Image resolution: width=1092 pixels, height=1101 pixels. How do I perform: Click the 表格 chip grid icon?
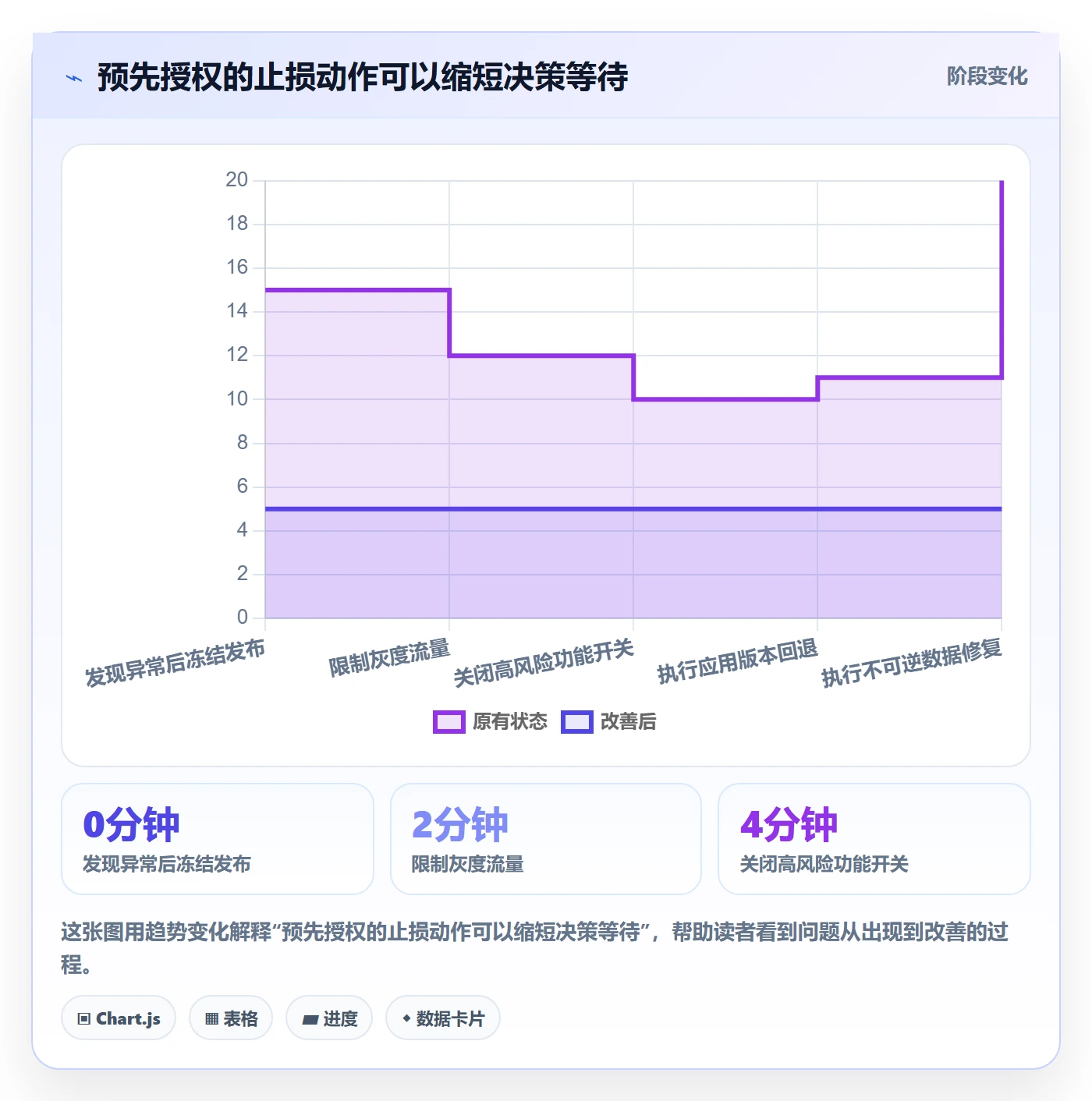coord(211,1019)
